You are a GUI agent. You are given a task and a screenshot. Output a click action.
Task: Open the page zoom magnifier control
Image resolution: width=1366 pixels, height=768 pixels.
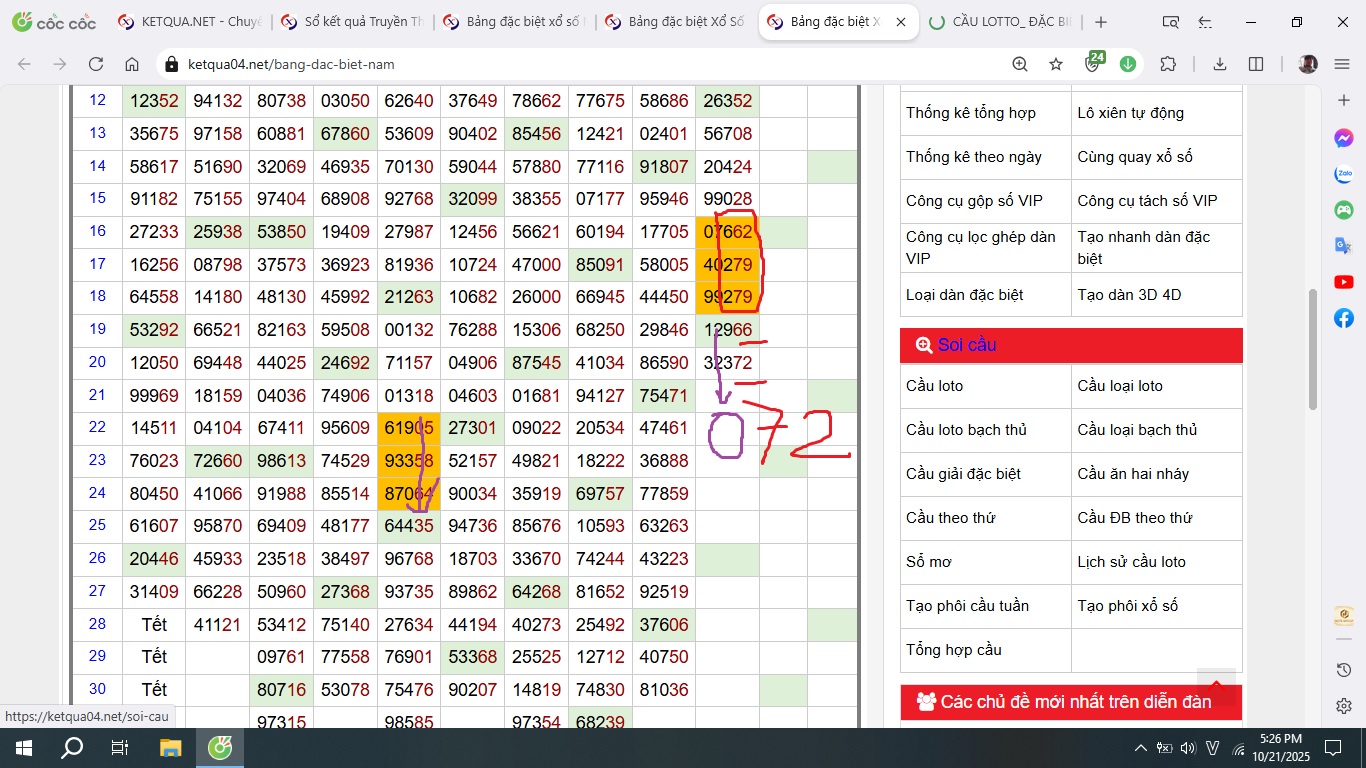coord(1020,64)
